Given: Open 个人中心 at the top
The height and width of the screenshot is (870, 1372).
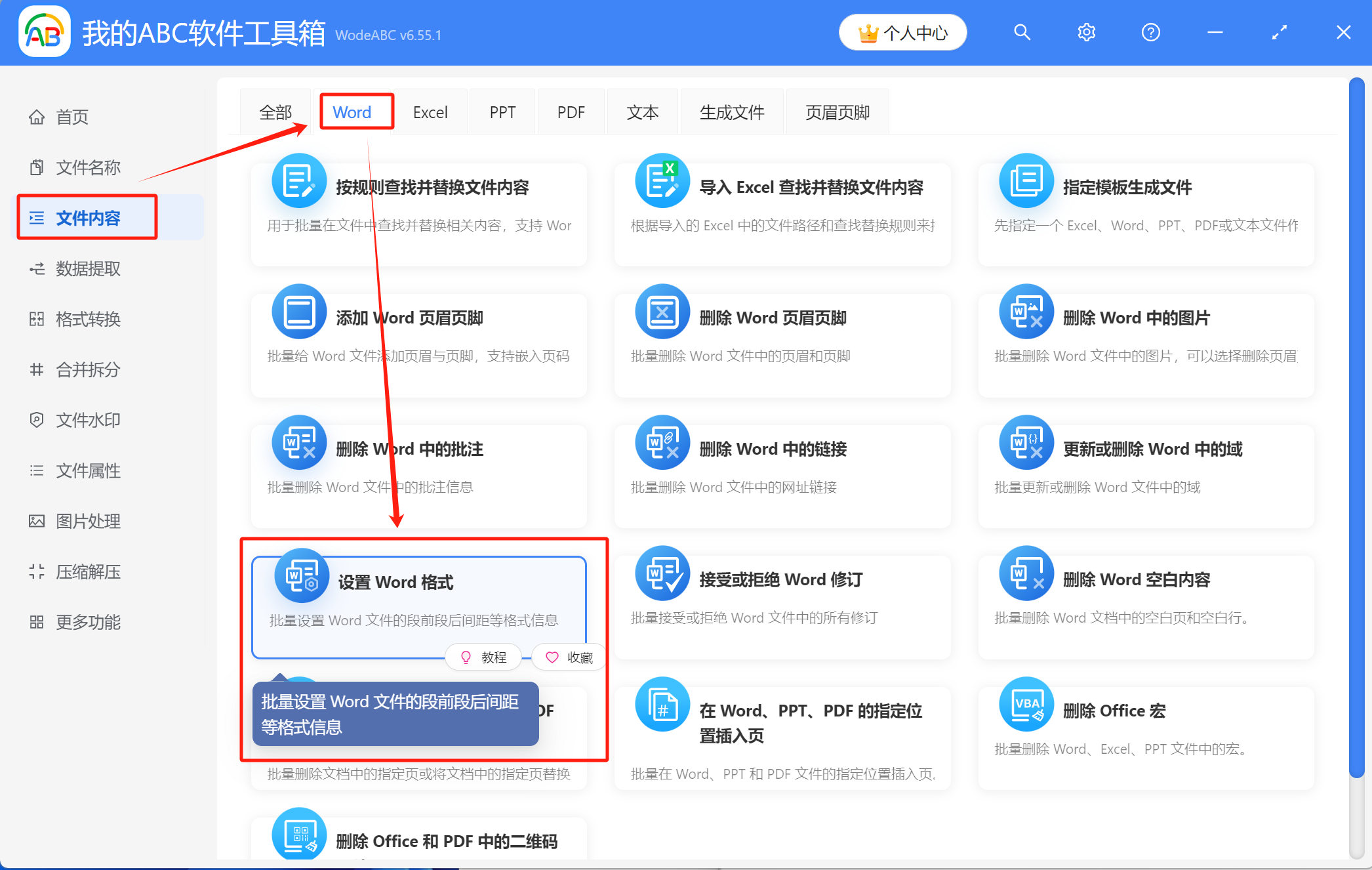Looking at the screenshot, I should pyautogui.click(x=902, y=32).
